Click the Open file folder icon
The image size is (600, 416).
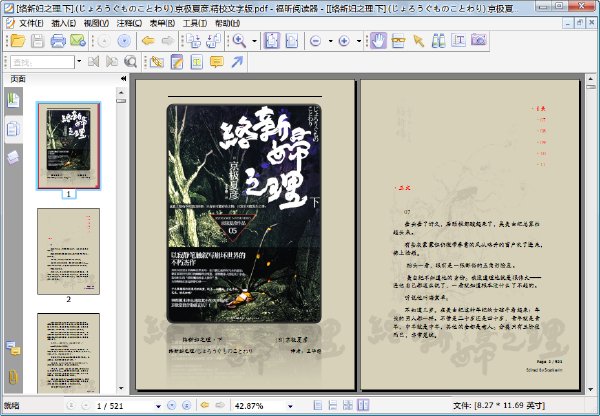click(18, 41)
